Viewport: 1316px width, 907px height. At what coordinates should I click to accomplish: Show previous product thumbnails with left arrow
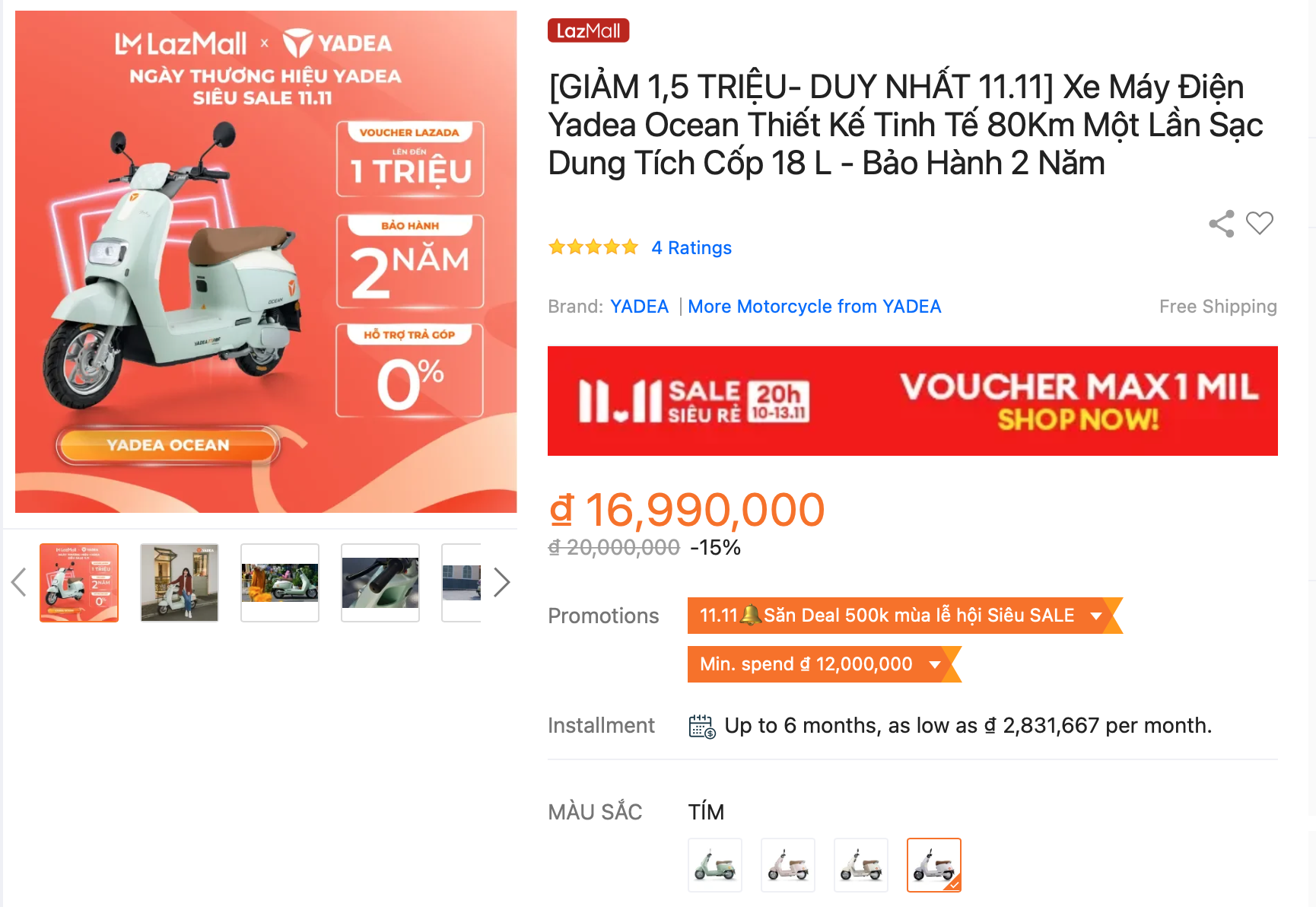tap(19, 582)
